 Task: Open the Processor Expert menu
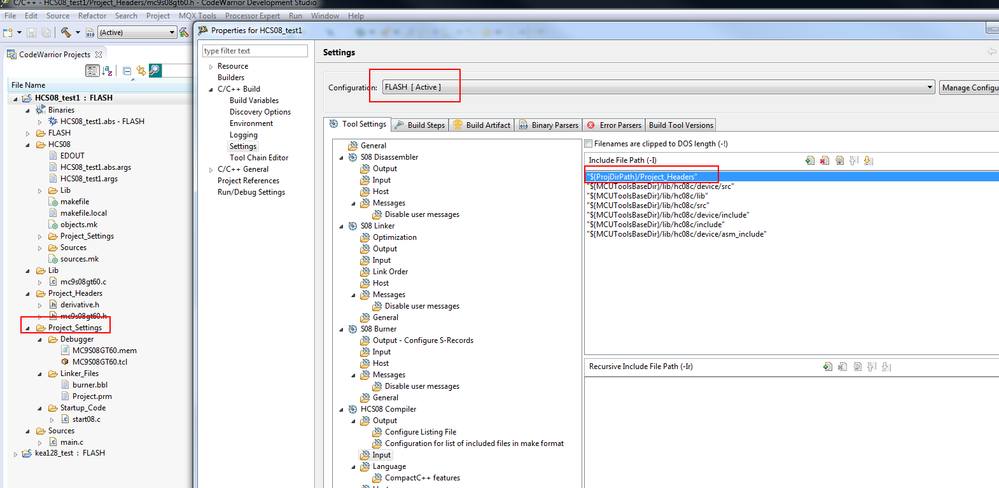(x=254, y=15)
